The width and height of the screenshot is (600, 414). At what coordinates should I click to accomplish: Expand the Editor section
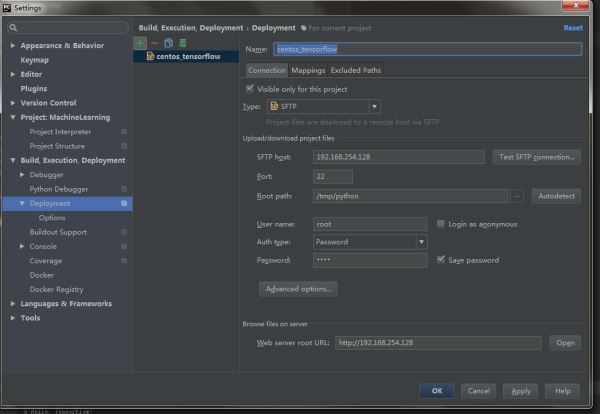pos(13,74)
